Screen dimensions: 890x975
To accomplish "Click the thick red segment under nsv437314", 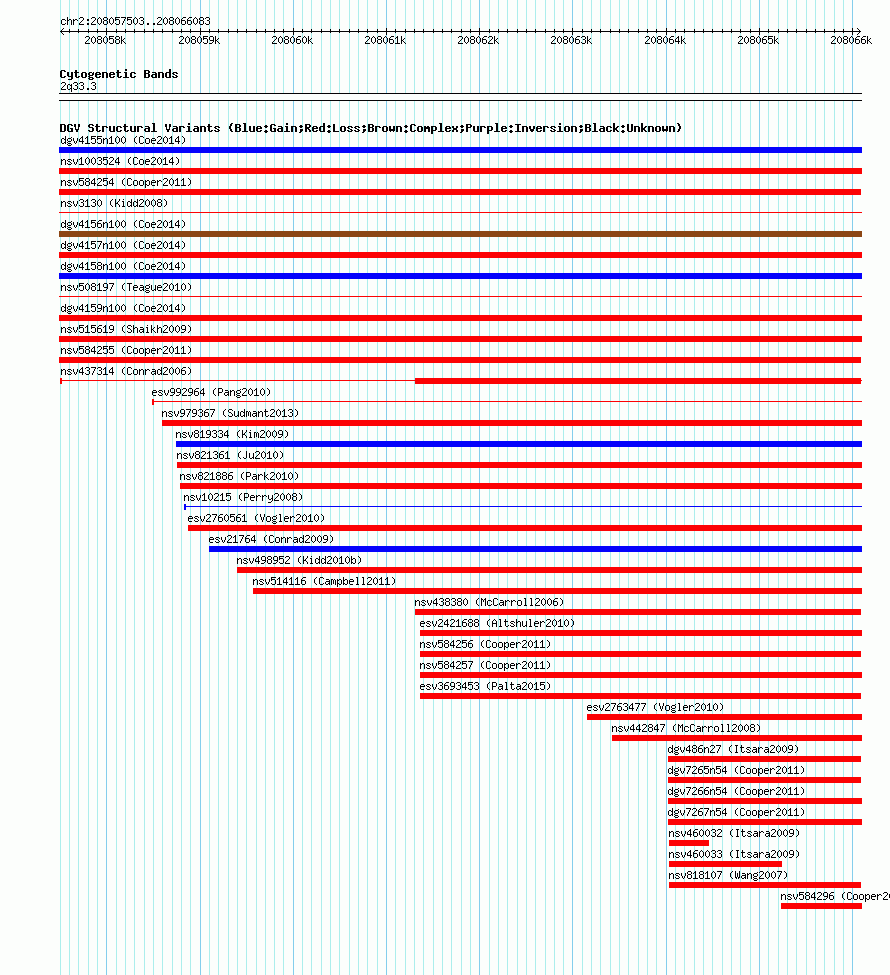I will pyautogui.click(x=638, y=381).
